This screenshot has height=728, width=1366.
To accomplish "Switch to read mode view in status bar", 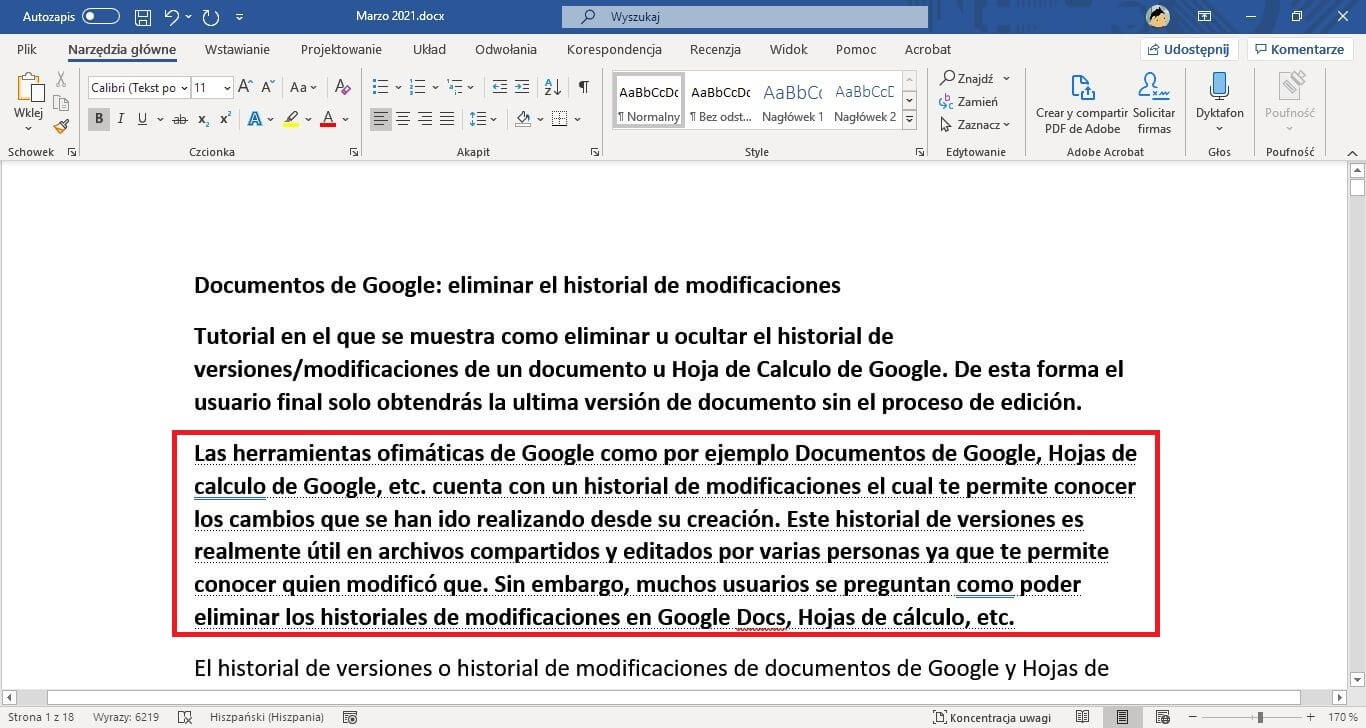I will click(x=1083, y=717).
